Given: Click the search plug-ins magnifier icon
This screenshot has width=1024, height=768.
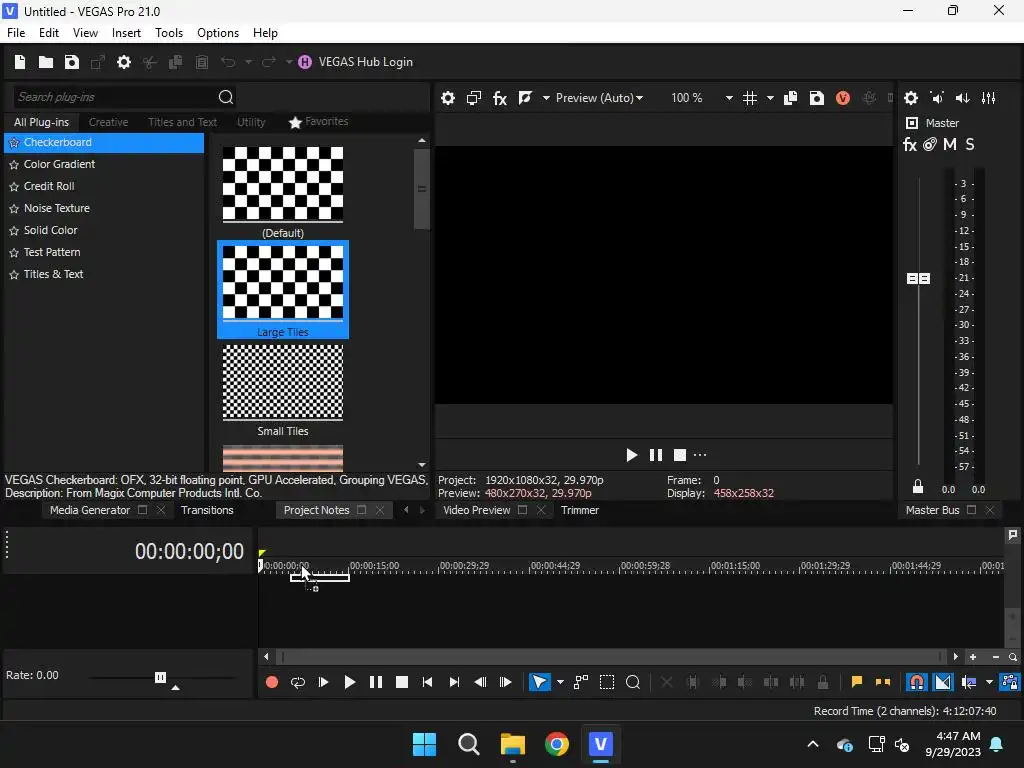Looking at the screenshot, I should tap(226, 97).
